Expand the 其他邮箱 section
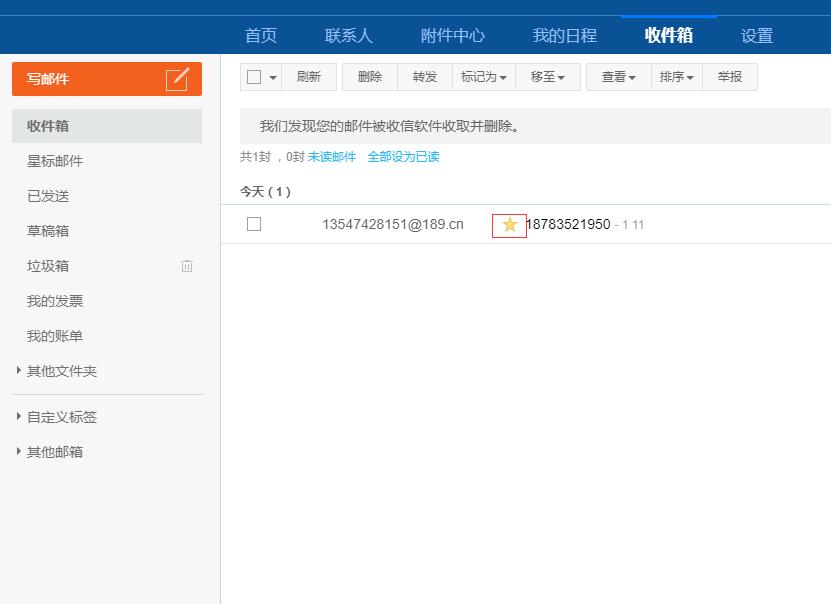 (x=19, y=452)
